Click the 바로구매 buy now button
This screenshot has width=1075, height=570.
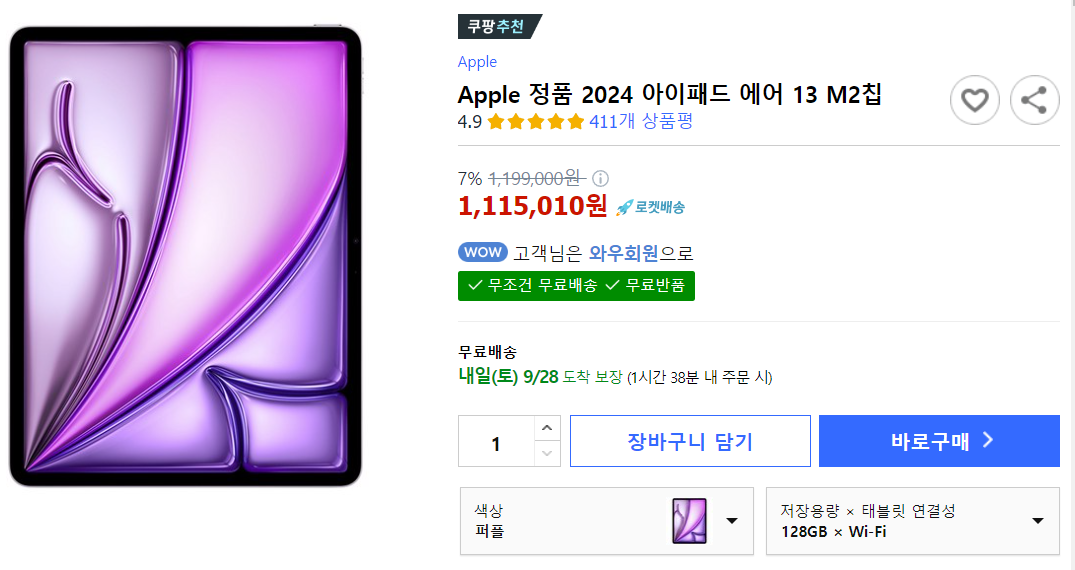coord(939,441)
